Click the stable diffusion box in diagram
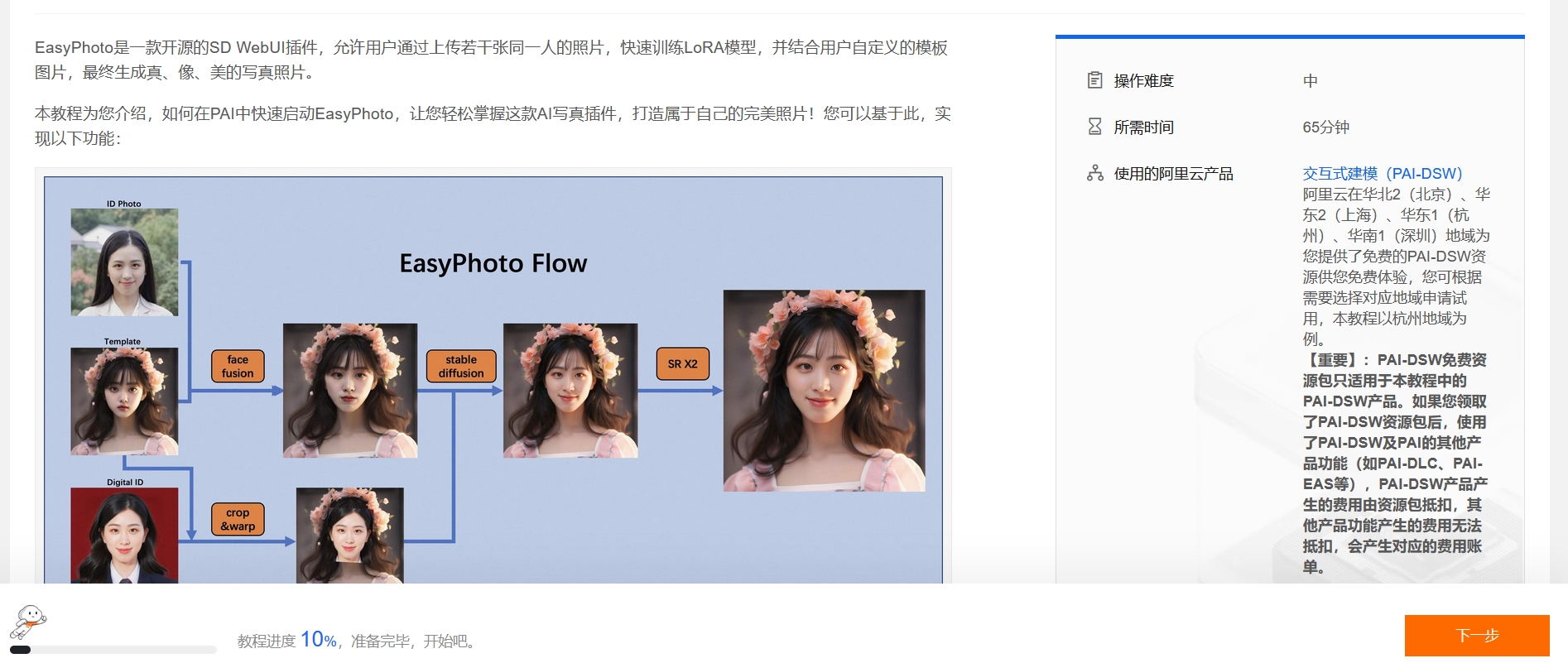Screen dimensions: 1568x663 [x=461, y=367]
